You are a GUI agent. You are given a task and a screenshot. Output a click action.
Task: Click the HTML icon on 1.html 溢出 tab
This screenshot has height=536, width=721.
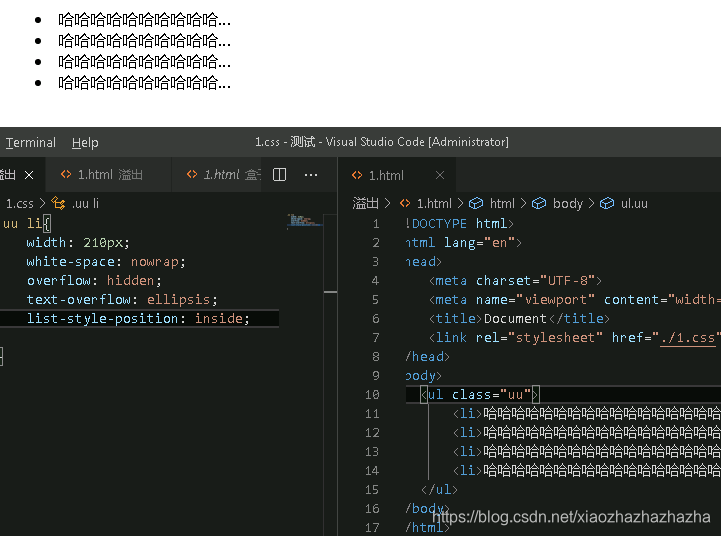66,174
